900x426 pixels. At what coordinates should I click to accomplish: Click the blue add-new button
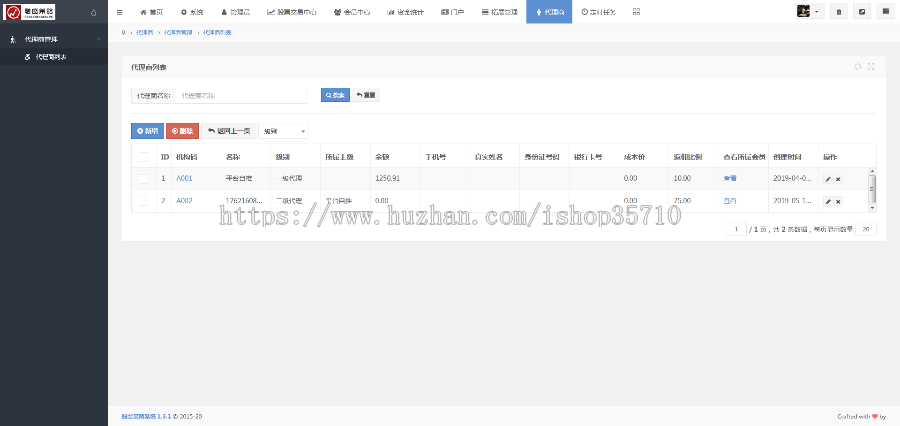pyautogui.click(x=148, y=131)
